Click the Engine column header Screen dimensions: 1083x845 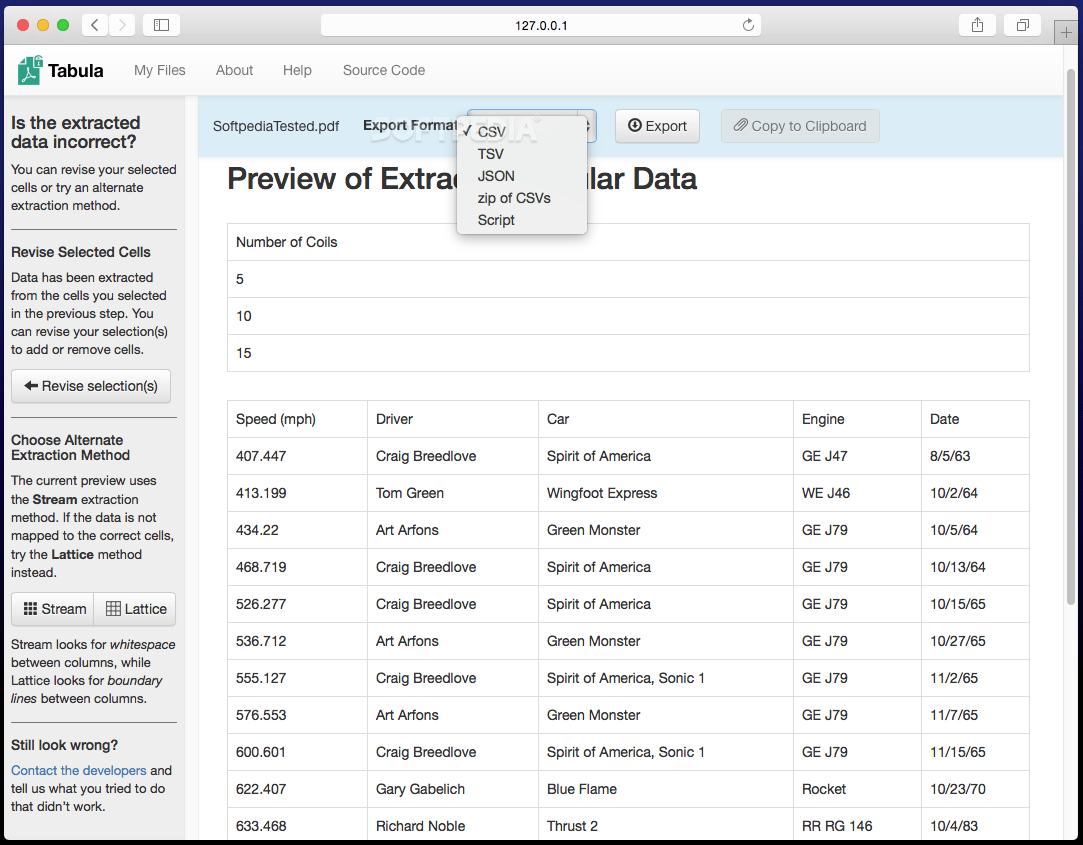(x=857, y=419)
